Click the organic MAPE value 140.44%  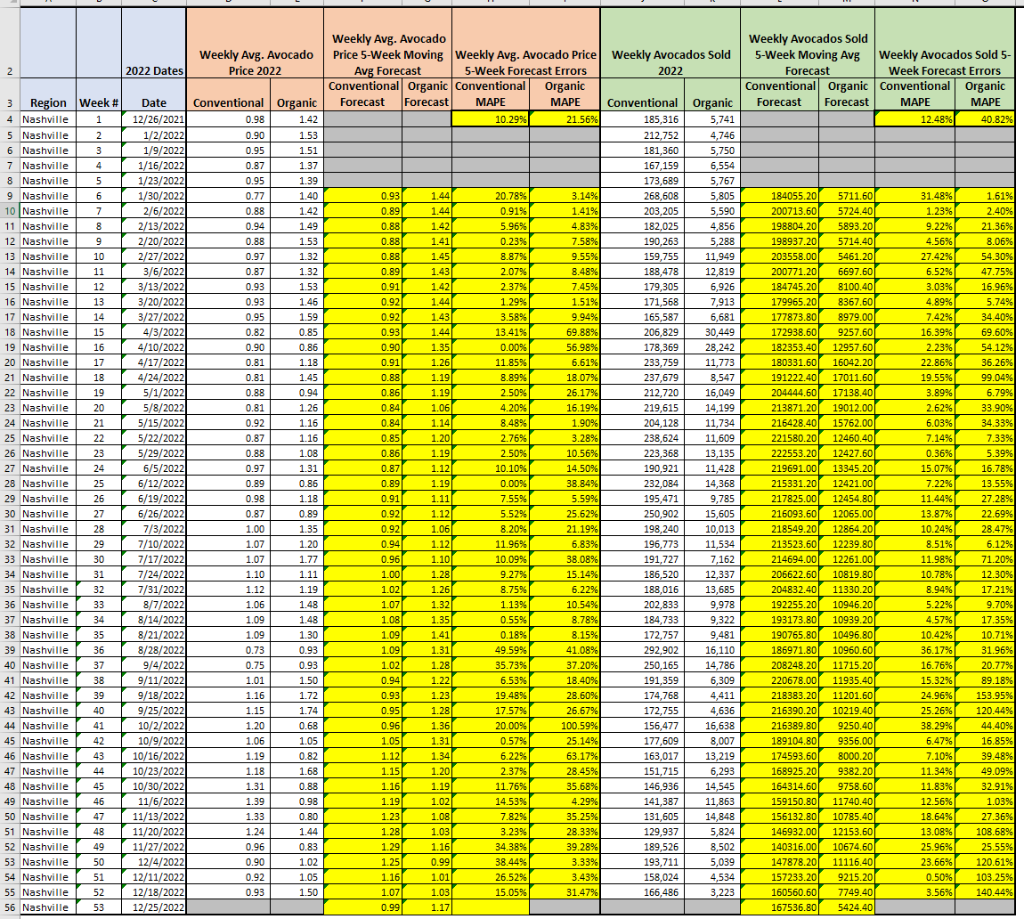(985, 892)
